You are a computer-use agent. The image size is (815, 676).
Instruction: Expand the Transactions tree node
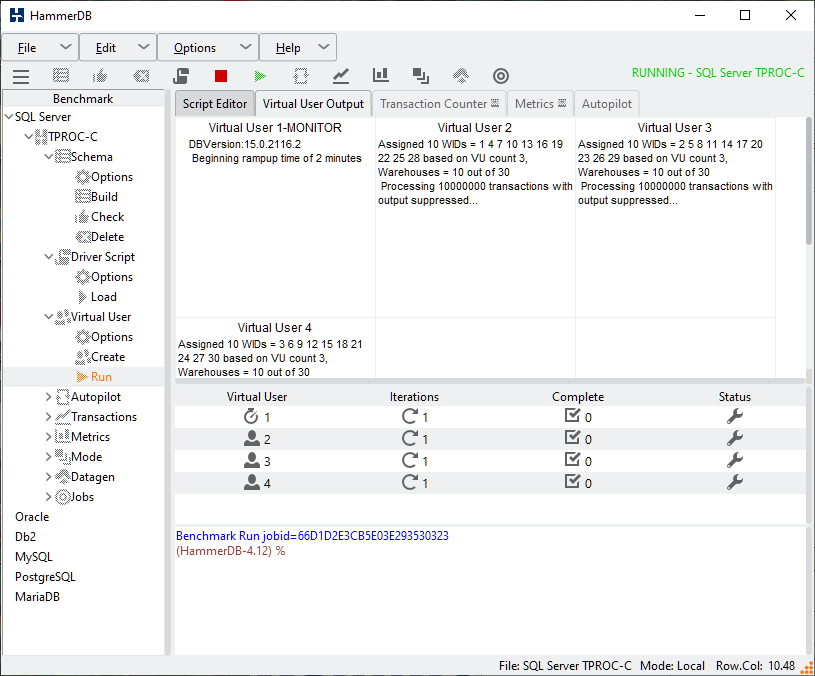point(48,417)
